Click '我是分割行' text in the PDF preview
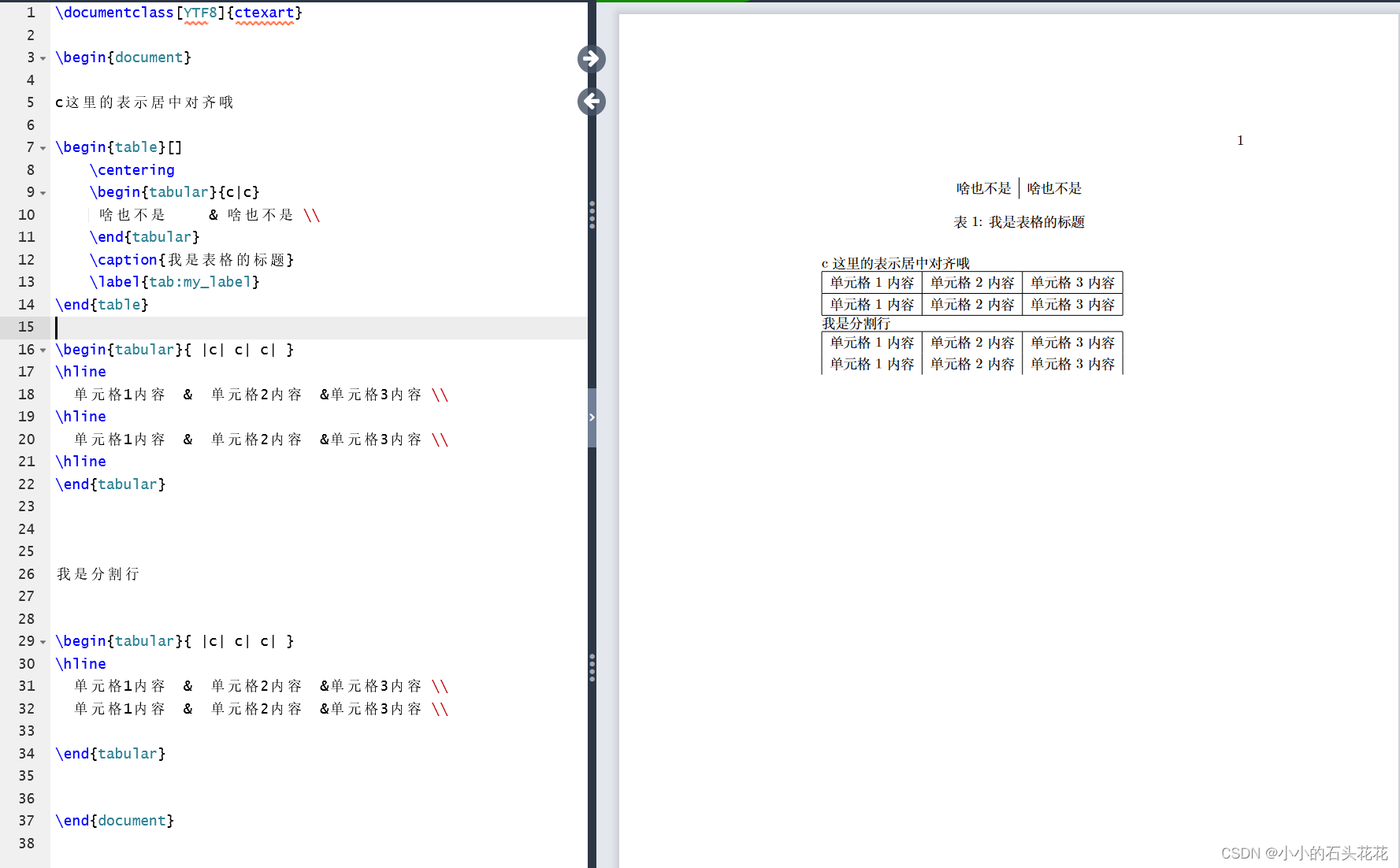 (856, 323)
